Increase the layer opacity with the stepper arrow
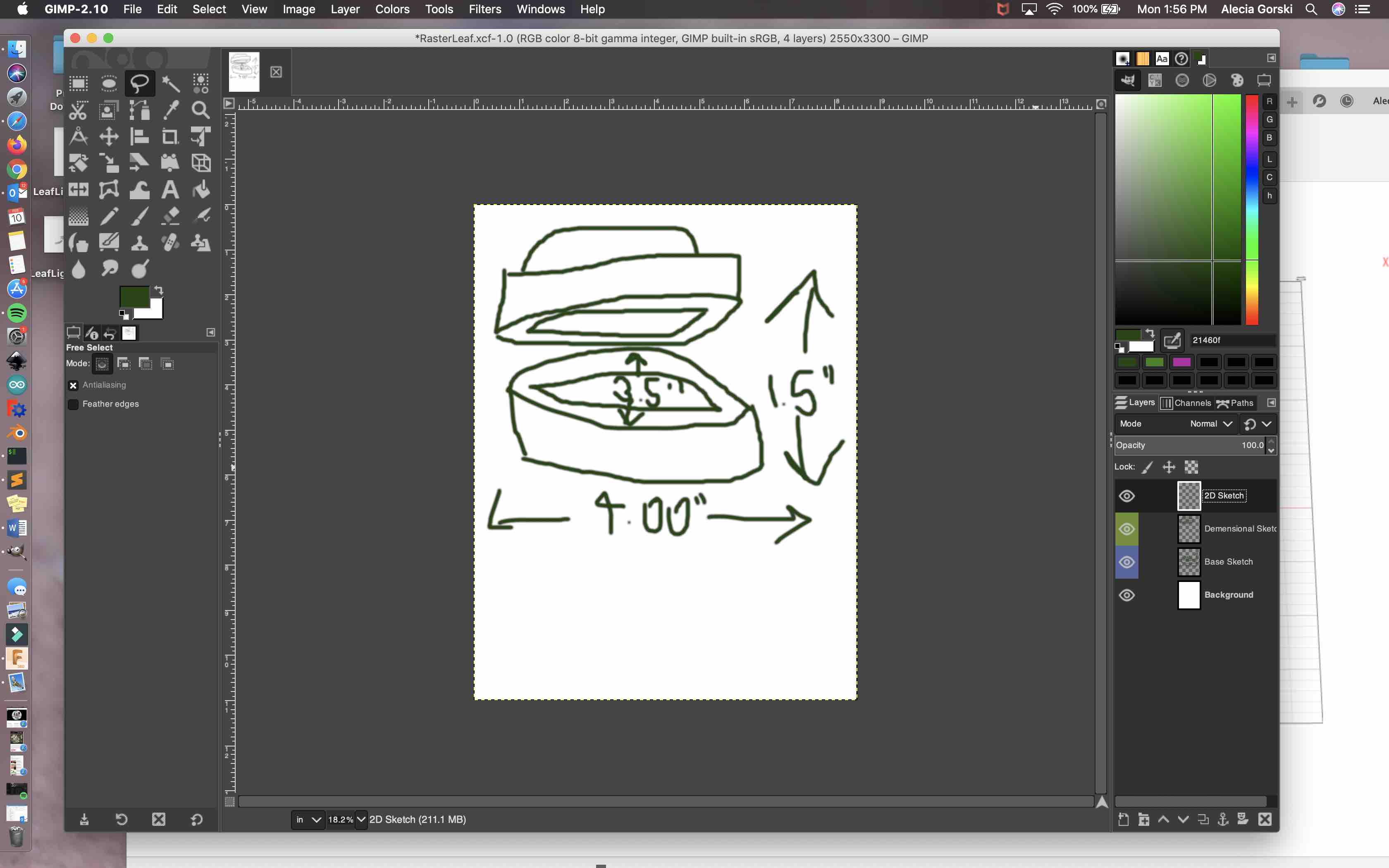 1271,441
